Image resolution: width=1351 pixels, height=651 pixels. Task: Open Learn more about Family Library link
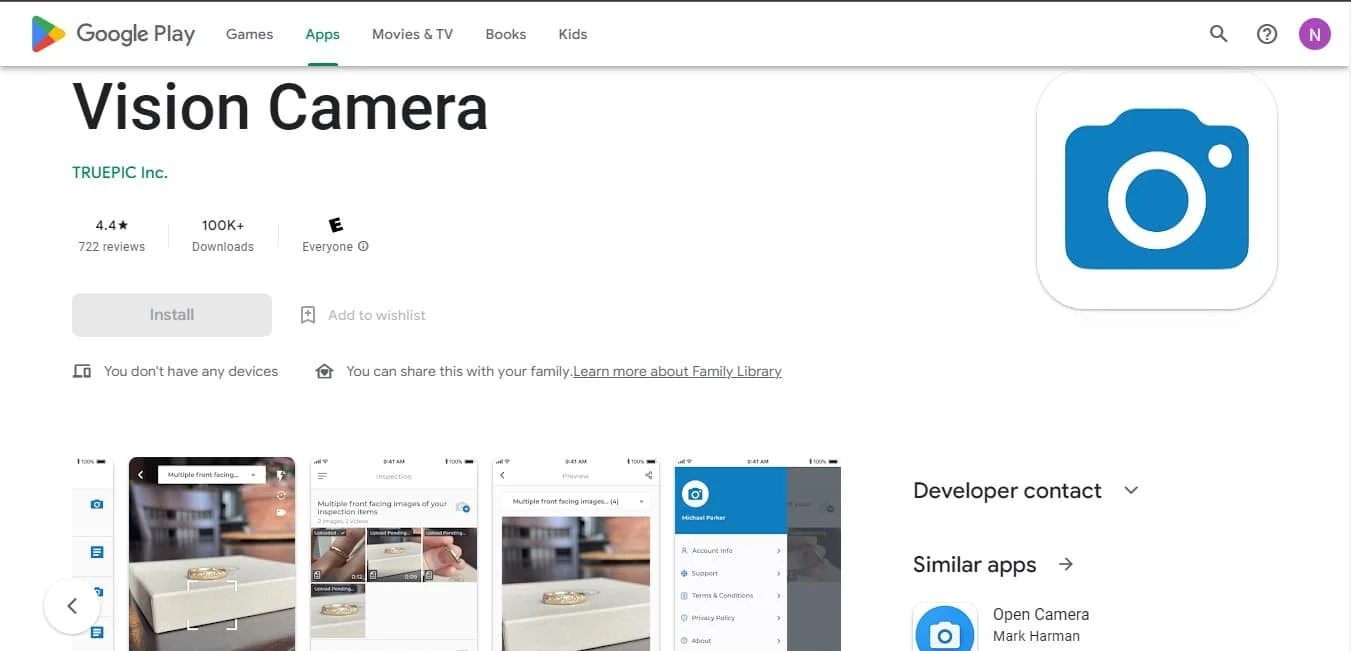click(x=677, y=371)
